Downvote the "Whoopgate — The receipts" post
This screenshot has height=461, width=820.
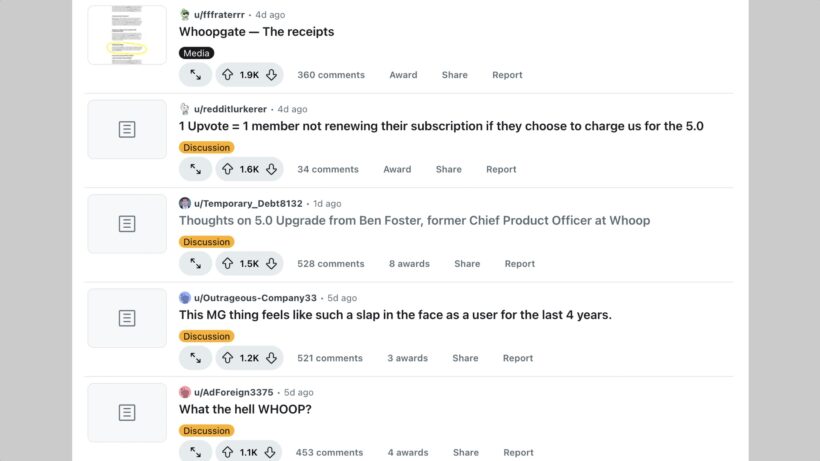271,75
